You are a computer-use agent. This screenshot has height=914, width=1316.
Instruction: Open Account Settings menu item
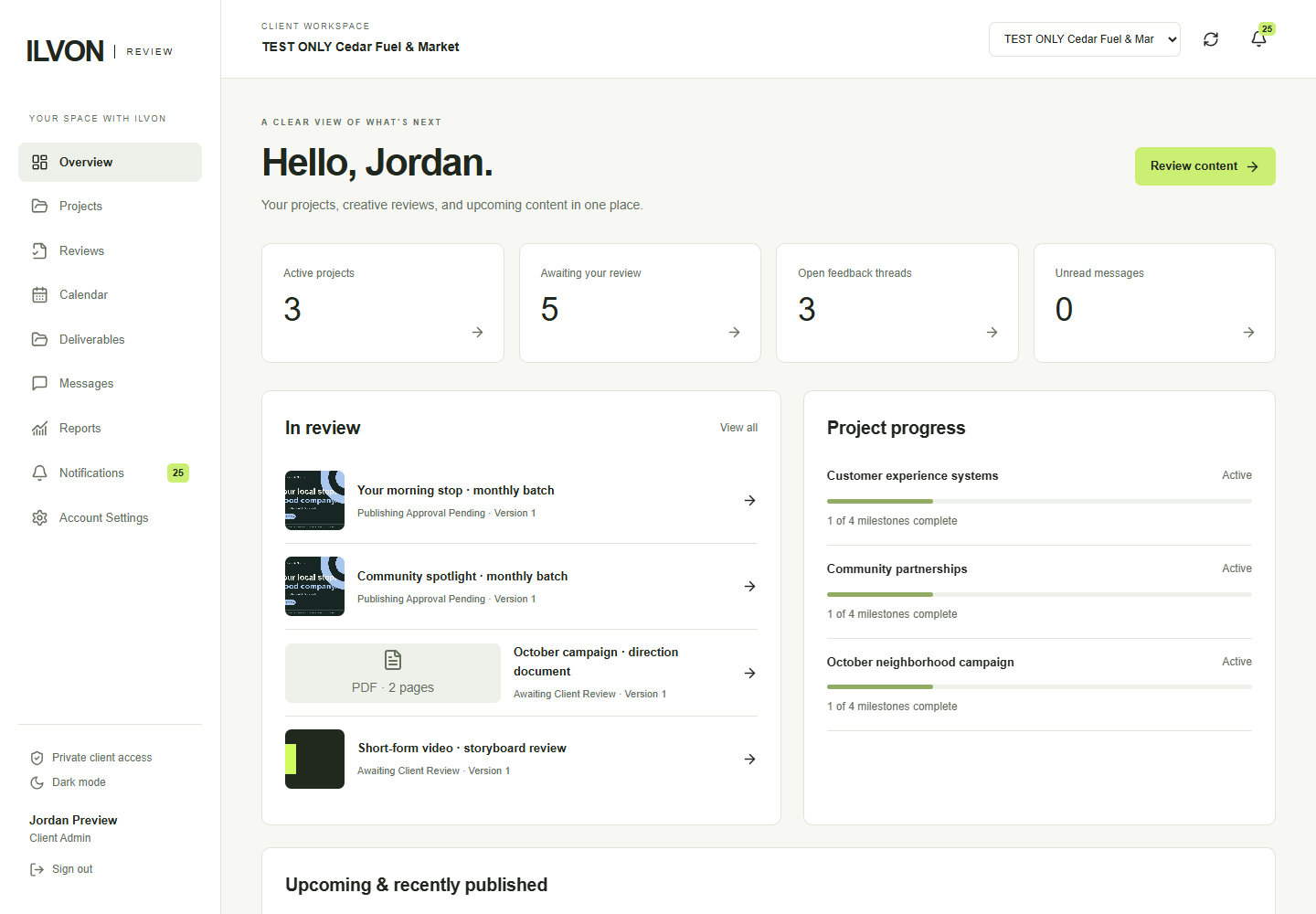pyautogui.click(x=110, y=517)
